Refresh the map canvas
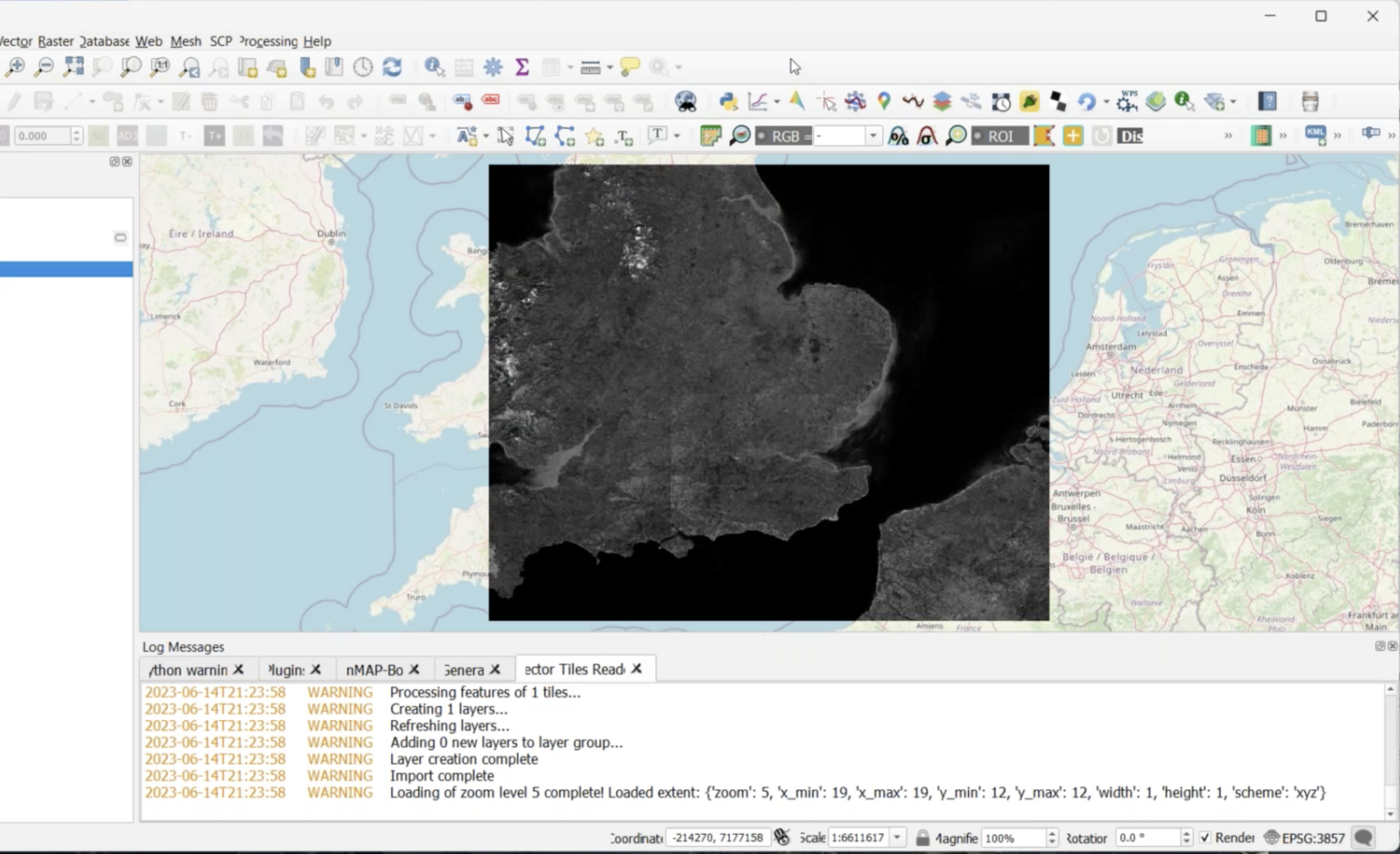Image resolution: width=1400 pixels, height=854 pixels. click(x=392, y=67)
